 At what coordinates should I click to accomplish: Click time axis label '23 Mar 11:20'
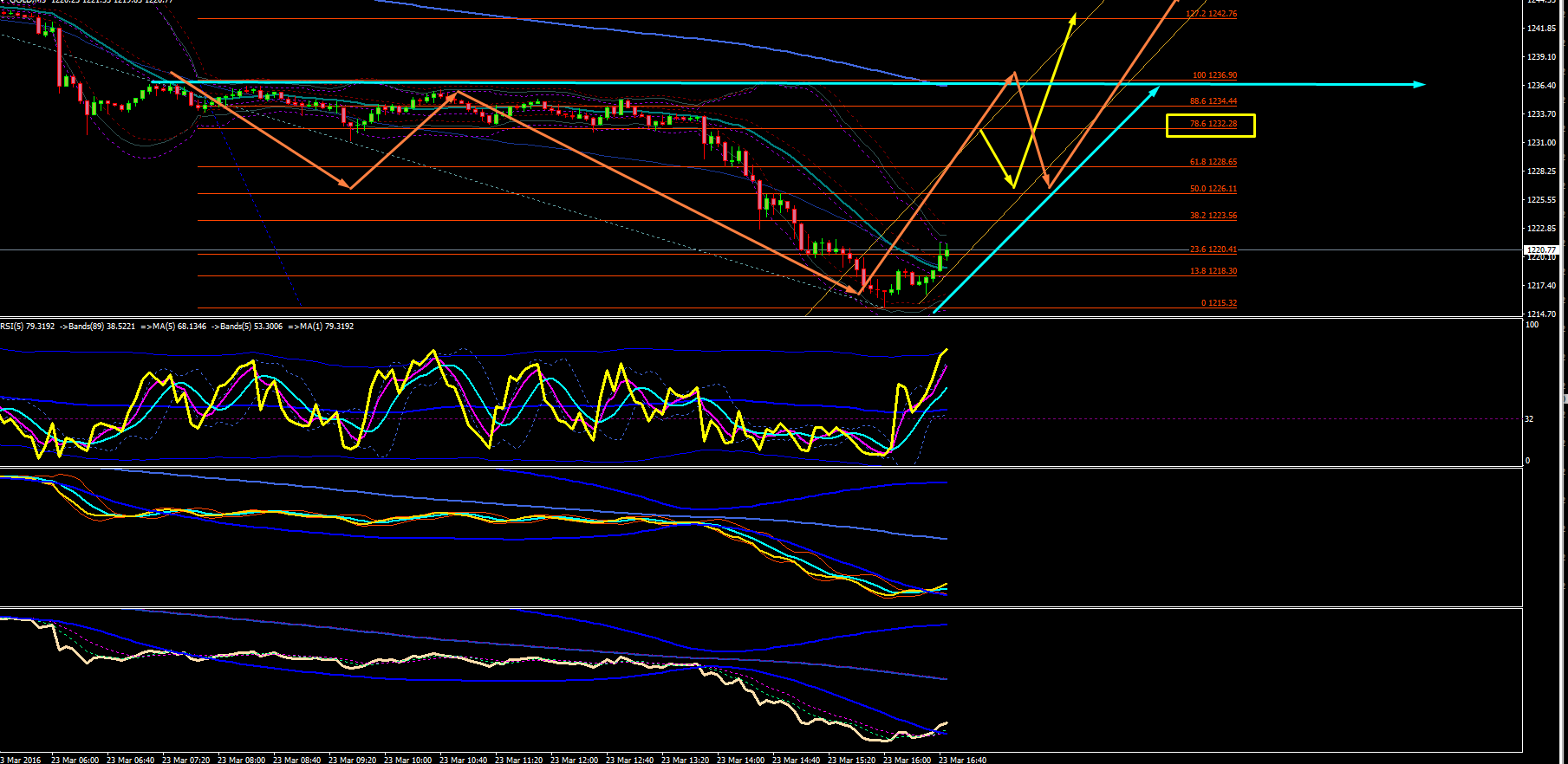519,760
